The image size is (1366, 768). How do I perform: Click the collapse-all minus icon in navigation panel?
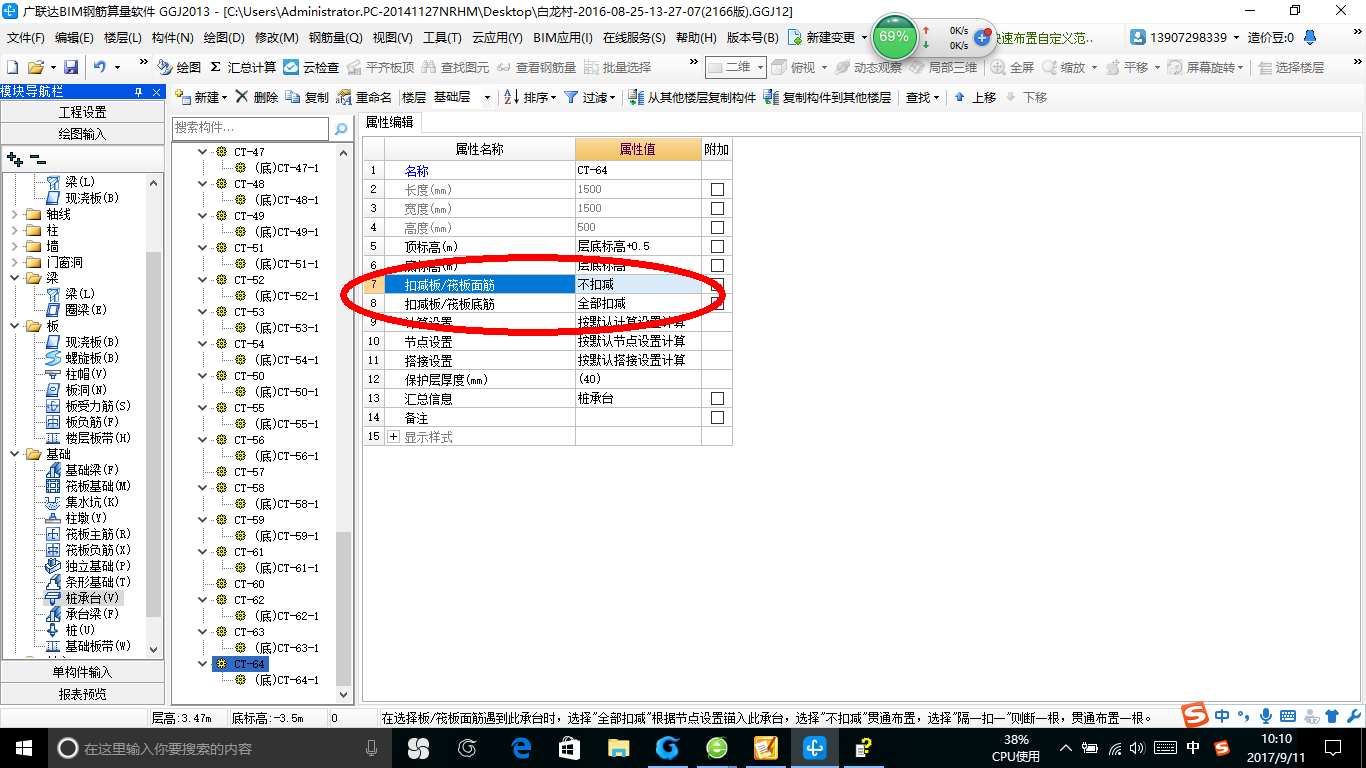38,158
